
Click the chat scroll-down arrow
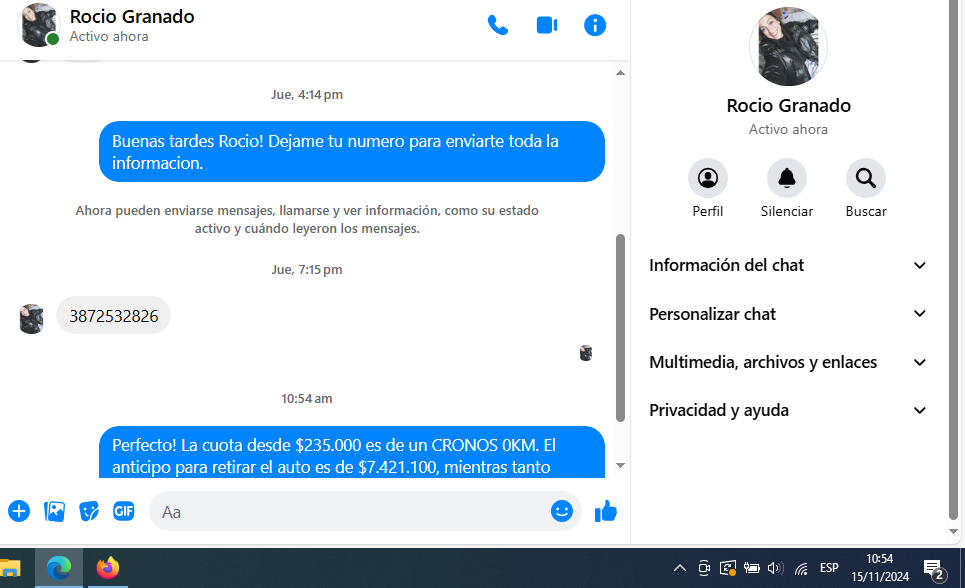(x=620, y=465)
